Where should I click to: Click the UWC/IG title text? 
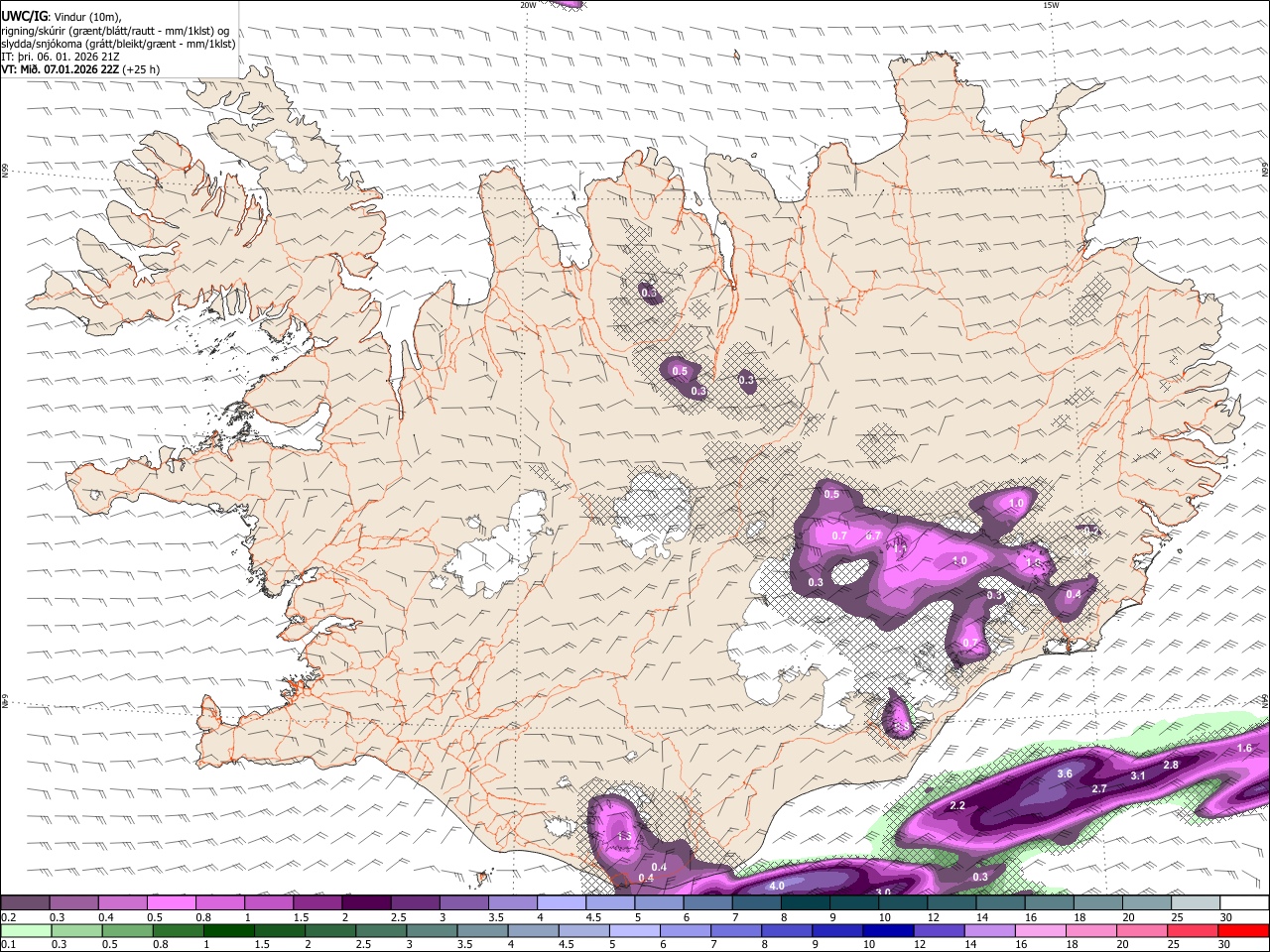point(24,16)
